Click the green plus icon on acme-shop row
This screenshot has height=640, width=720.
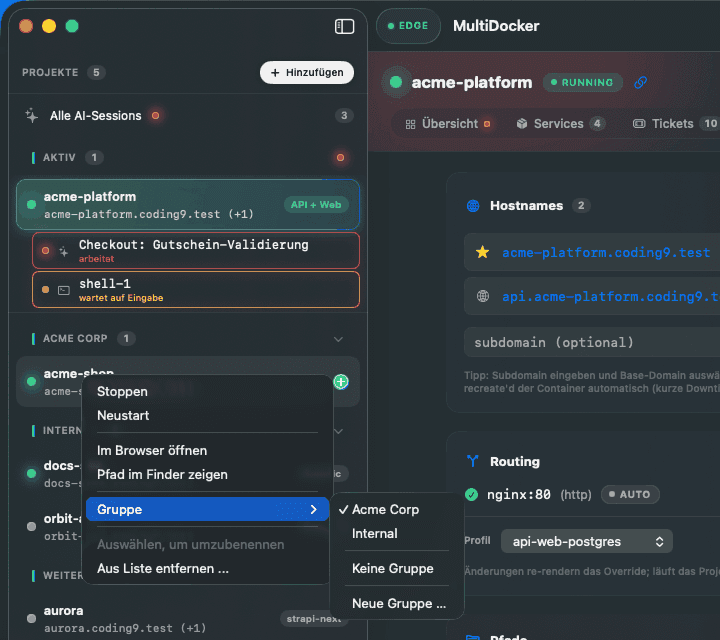[x=341, y=382]
